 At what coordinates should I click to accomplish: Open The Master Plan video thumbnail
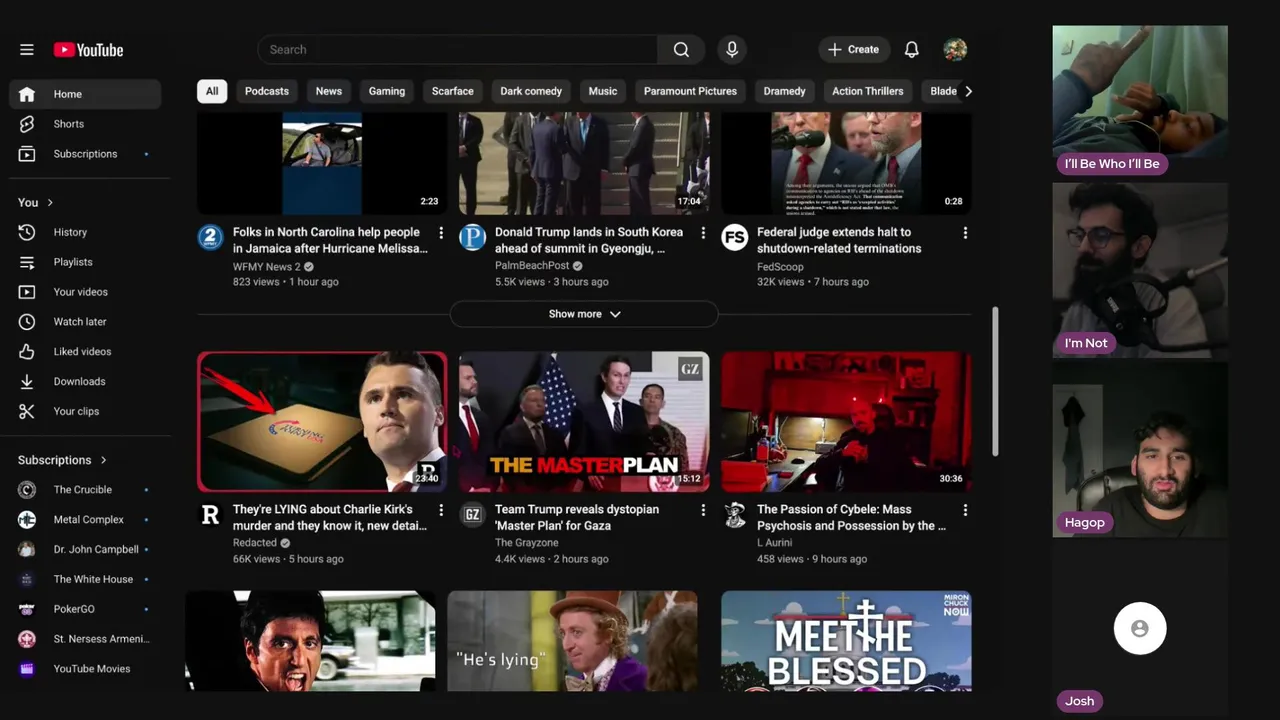(x=584, y=421)
